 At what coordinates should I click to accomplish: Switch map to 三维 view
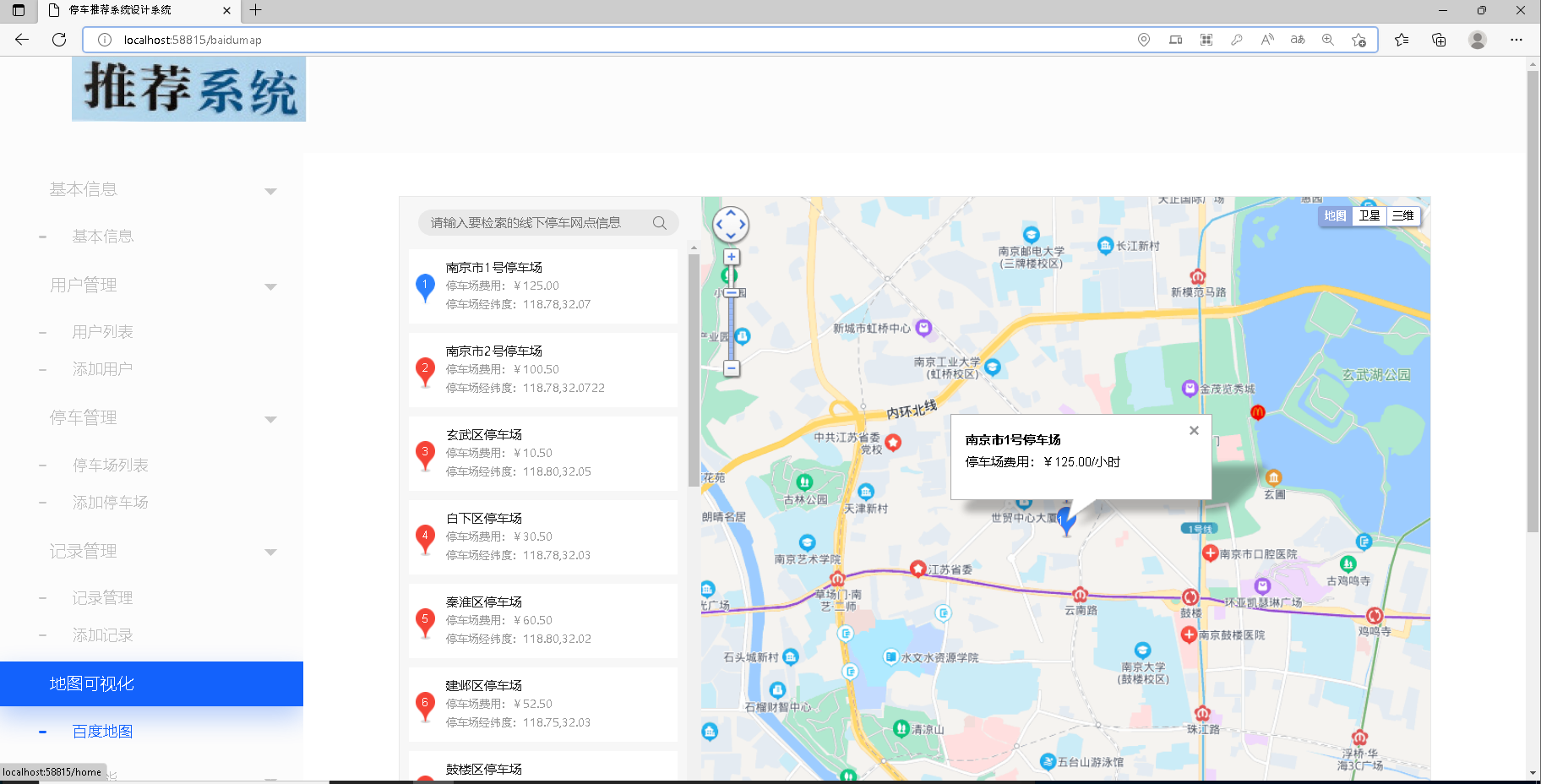[x=1403, y=215]
